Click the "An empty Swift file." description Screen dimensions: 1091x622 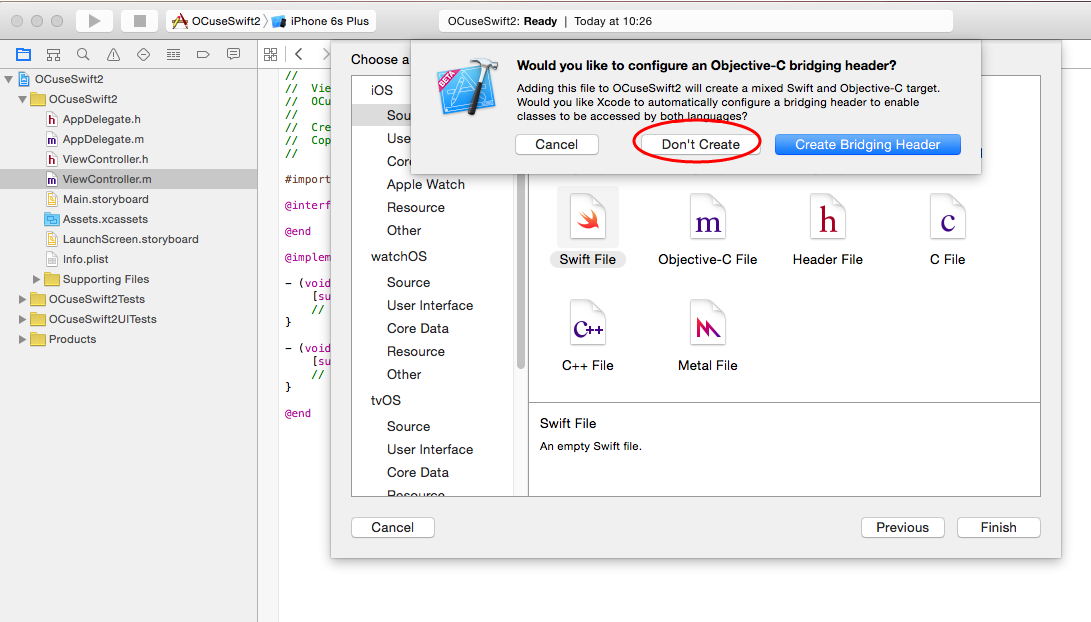point(591,447)
